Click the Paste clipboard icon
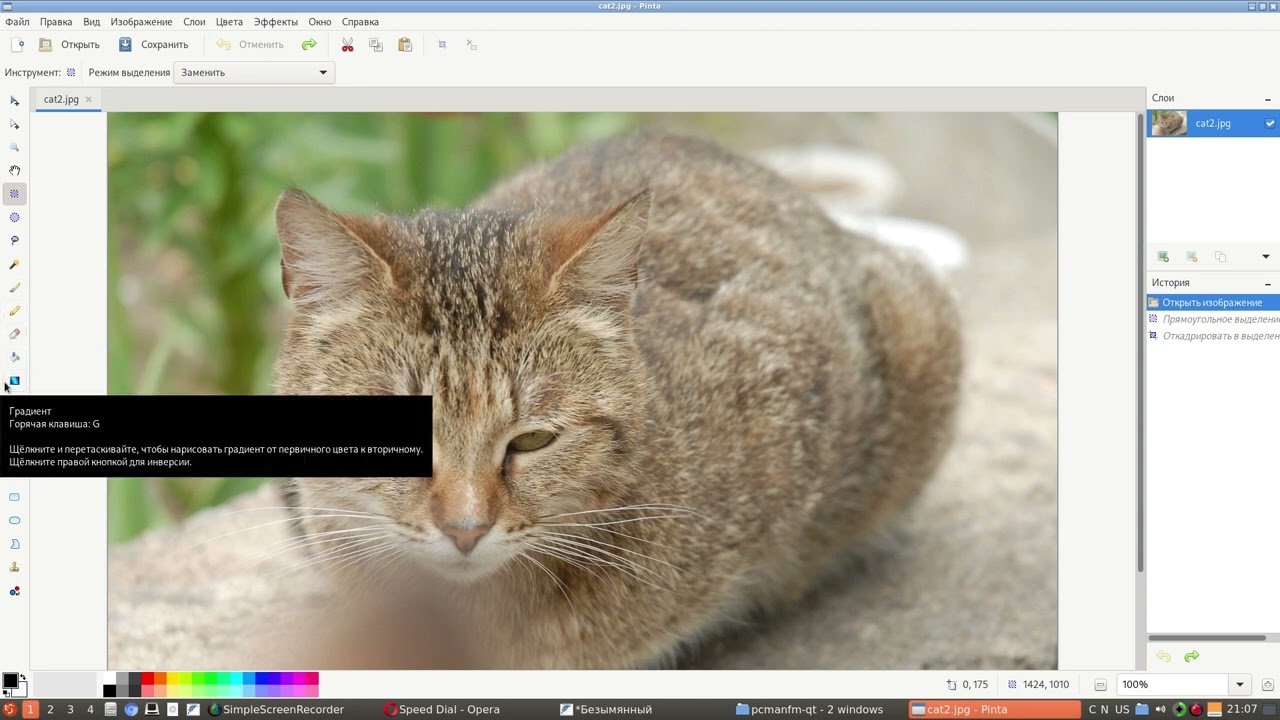 [x=405, y=44]
